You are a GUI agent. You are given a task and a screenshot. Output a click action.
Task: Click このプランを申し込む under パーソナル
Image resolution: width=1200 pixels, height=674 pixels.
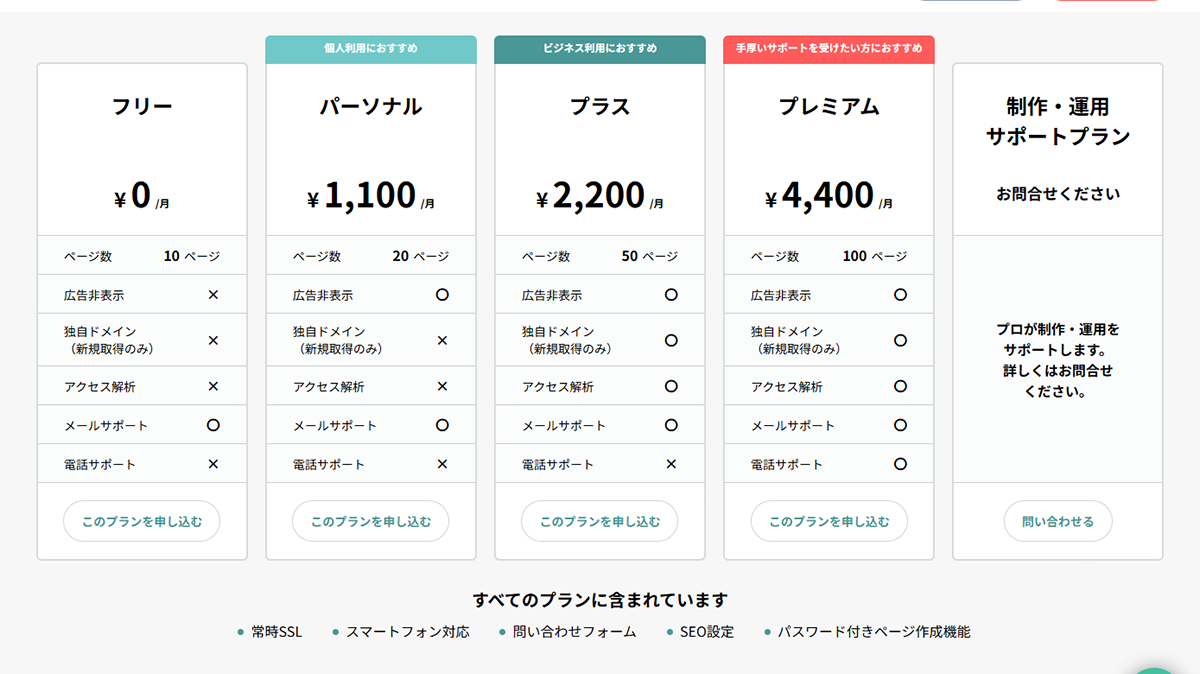point(370,520)
